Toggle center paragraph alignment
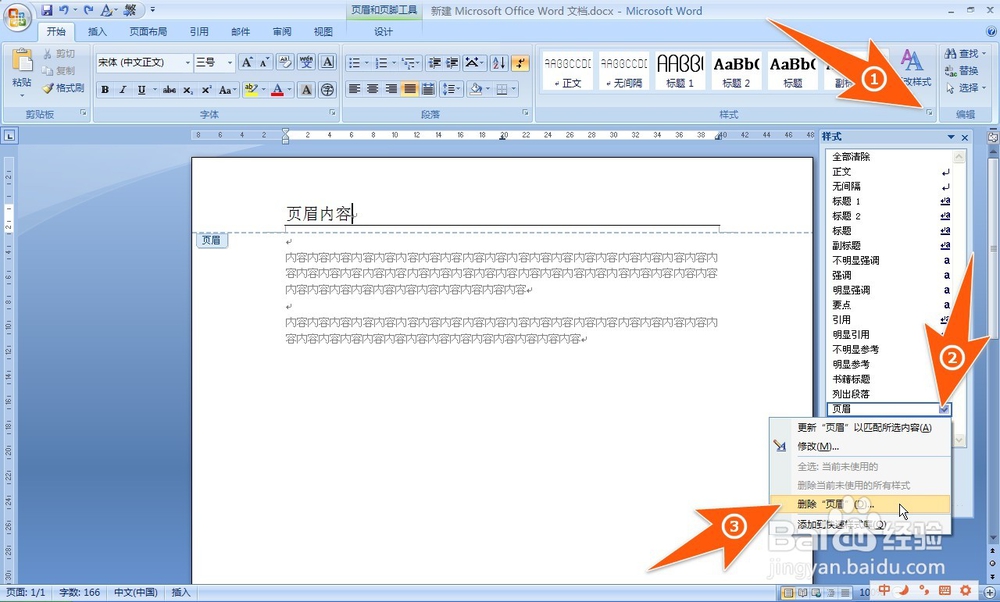This screenshot has height=602, width=1000. [371, 88]
